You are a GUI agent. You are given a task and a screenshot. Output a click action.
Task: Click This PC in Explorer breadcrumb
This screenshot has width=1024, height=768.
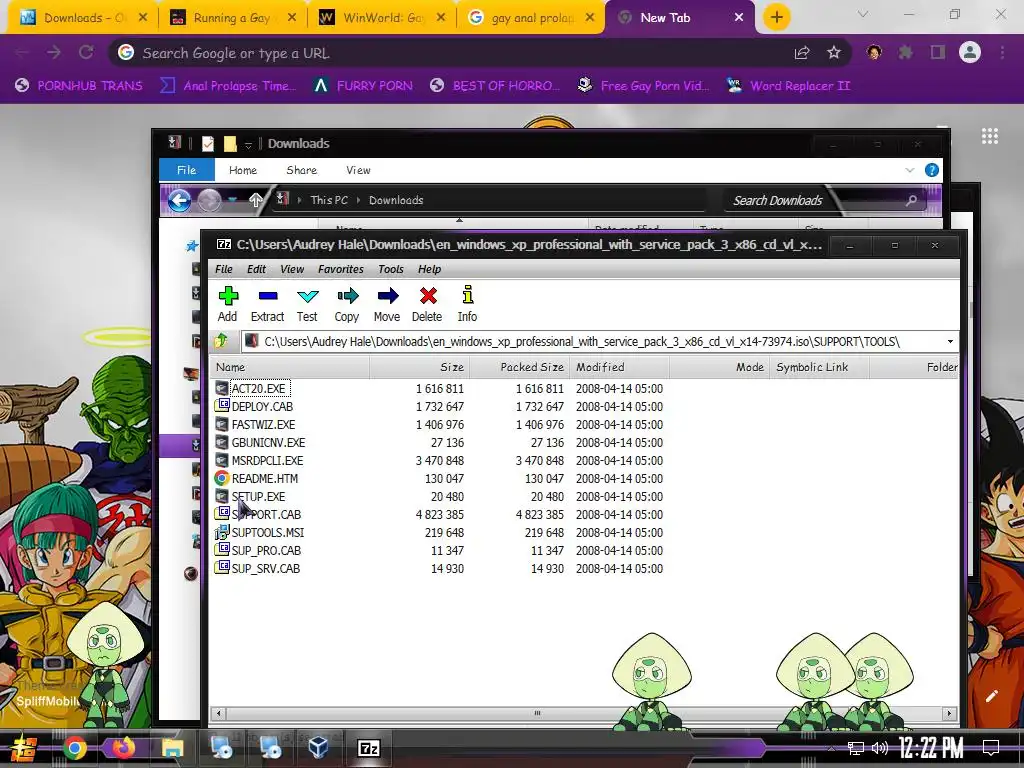tap(329, 200)
